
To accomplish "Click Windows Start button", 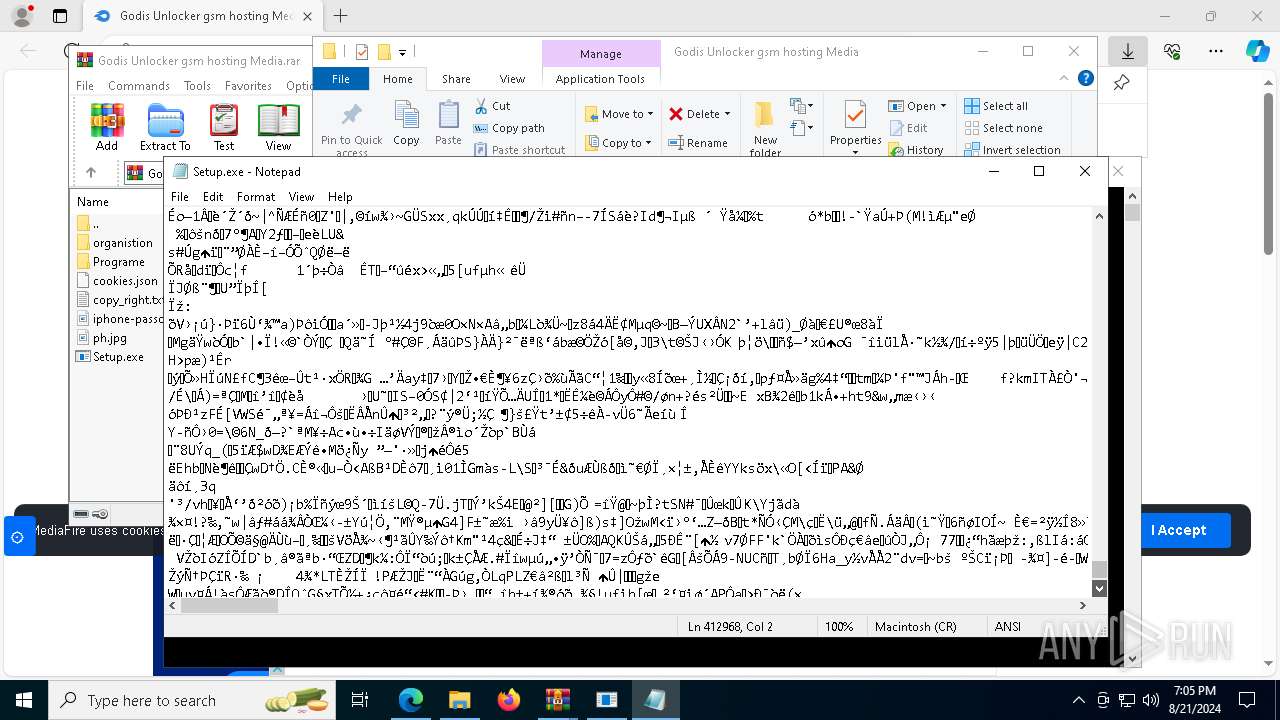I will (x=24, y=700).
